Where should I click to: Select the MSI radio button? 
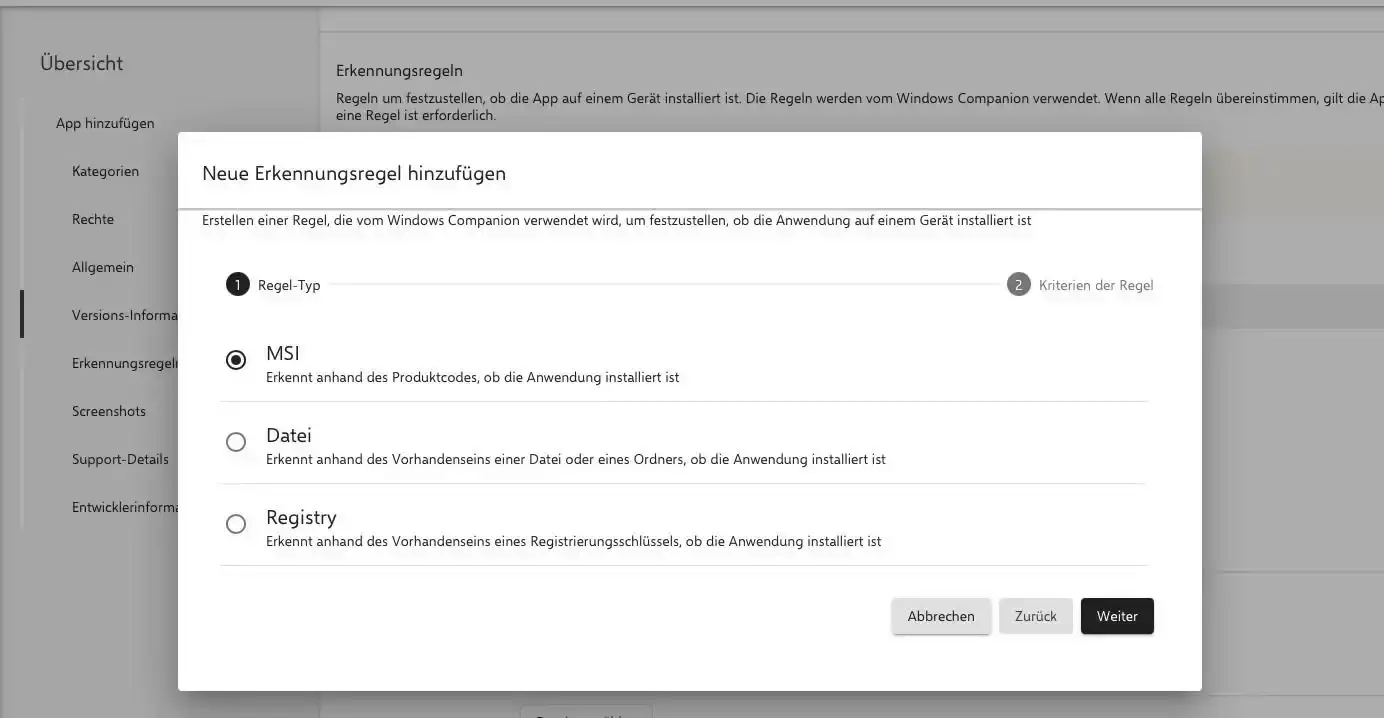pyautogui.click(x=236, y=360)
